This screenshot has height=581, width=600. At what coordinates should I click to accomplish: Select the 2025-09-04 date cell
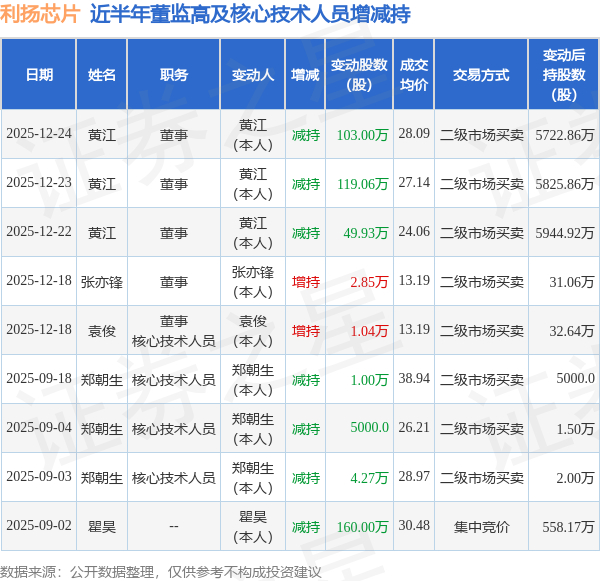tap(39, 428)
